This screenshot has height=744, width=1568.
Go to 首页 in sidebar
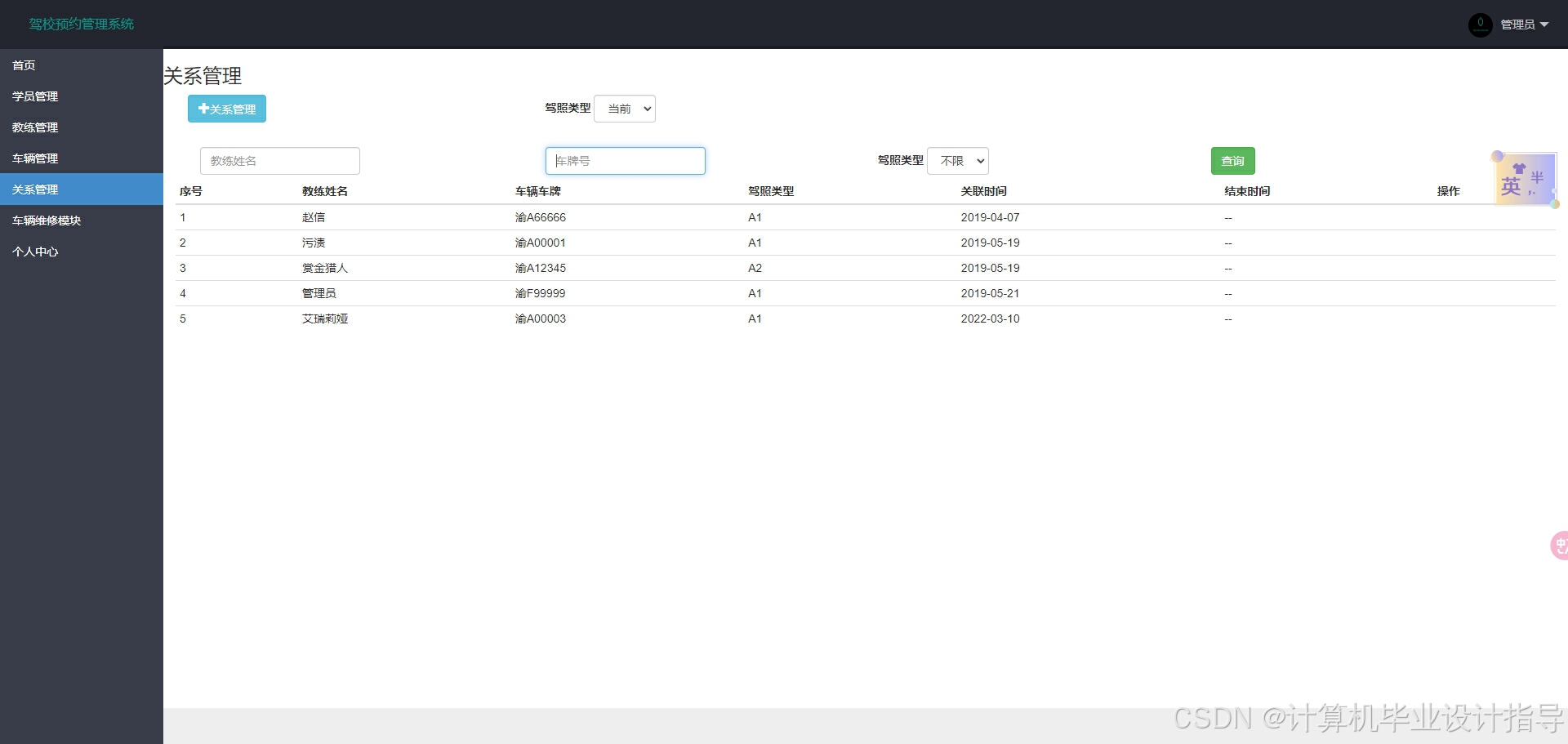[x=82, y=65]
